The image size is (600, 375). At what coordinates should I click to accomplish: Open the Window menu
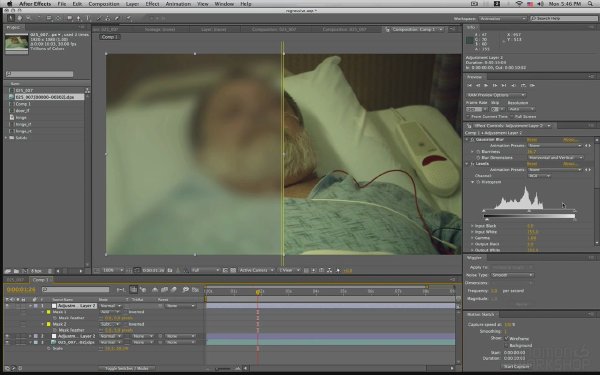click(224, 4)
